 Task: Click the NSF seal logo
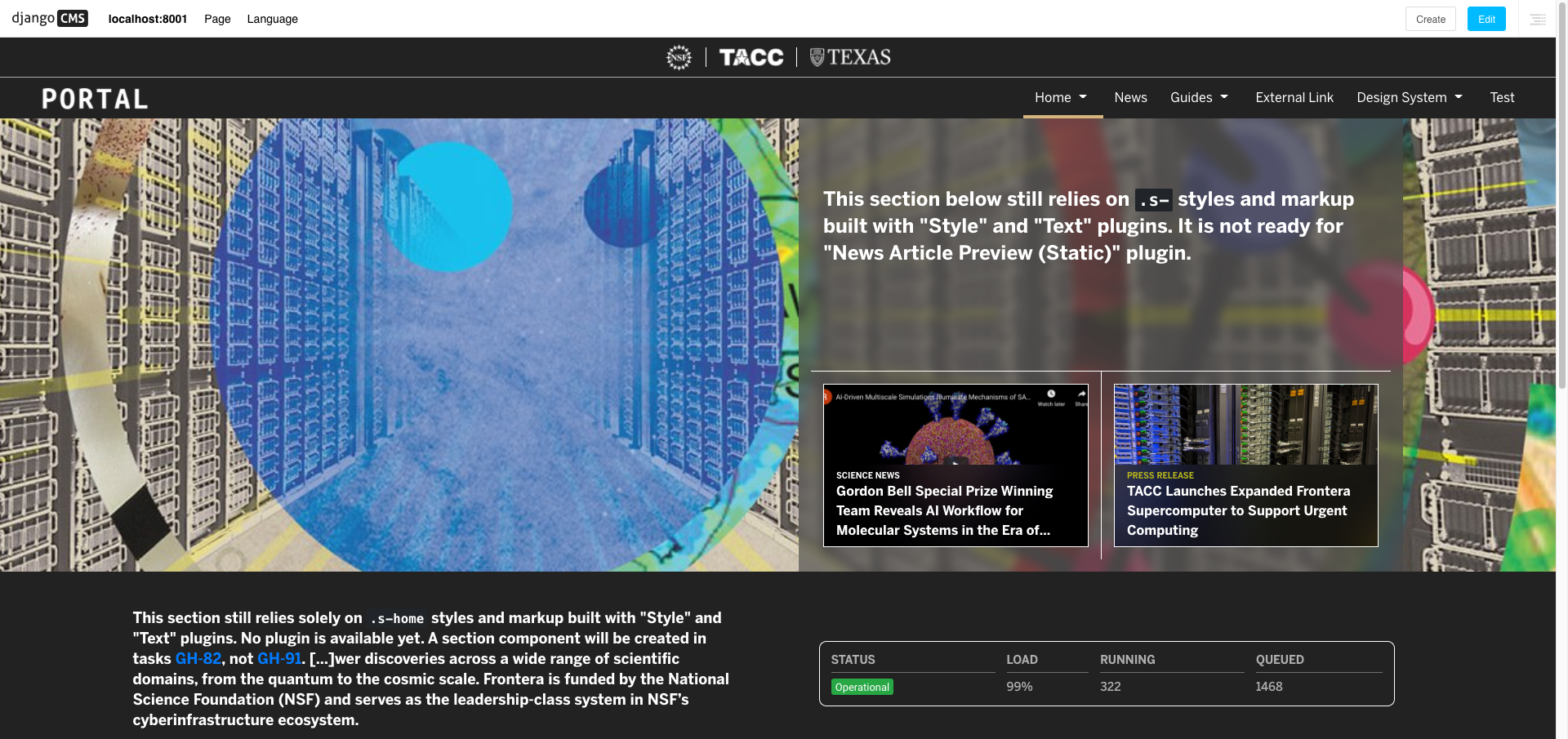679,57
